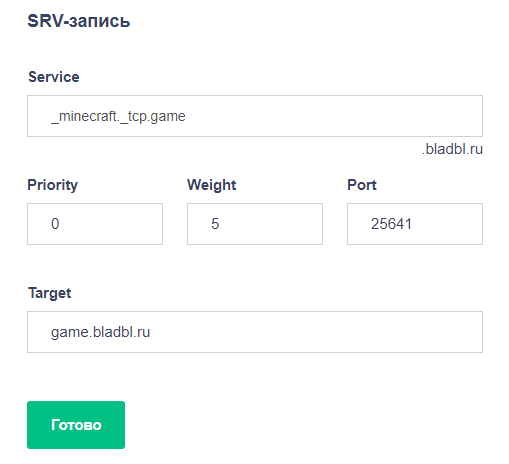
Task: Click the Target field label
Action: point(49,293)
